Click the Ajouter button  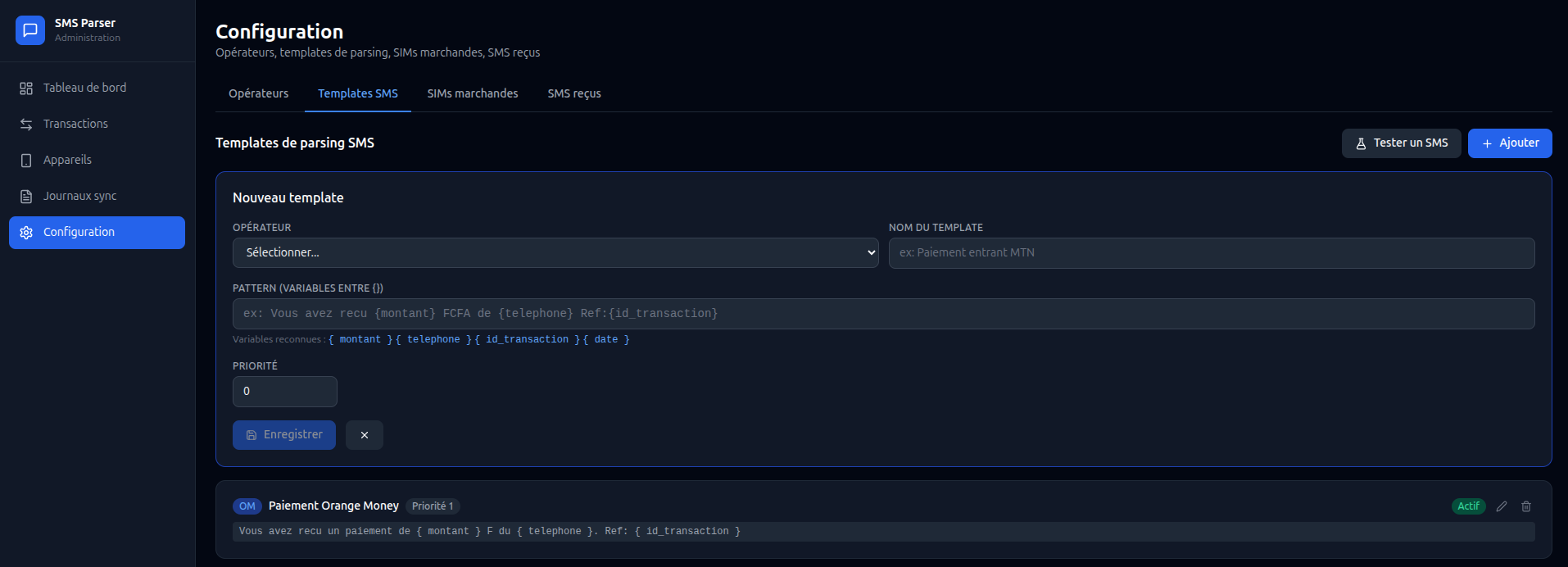coord(1509,143)
